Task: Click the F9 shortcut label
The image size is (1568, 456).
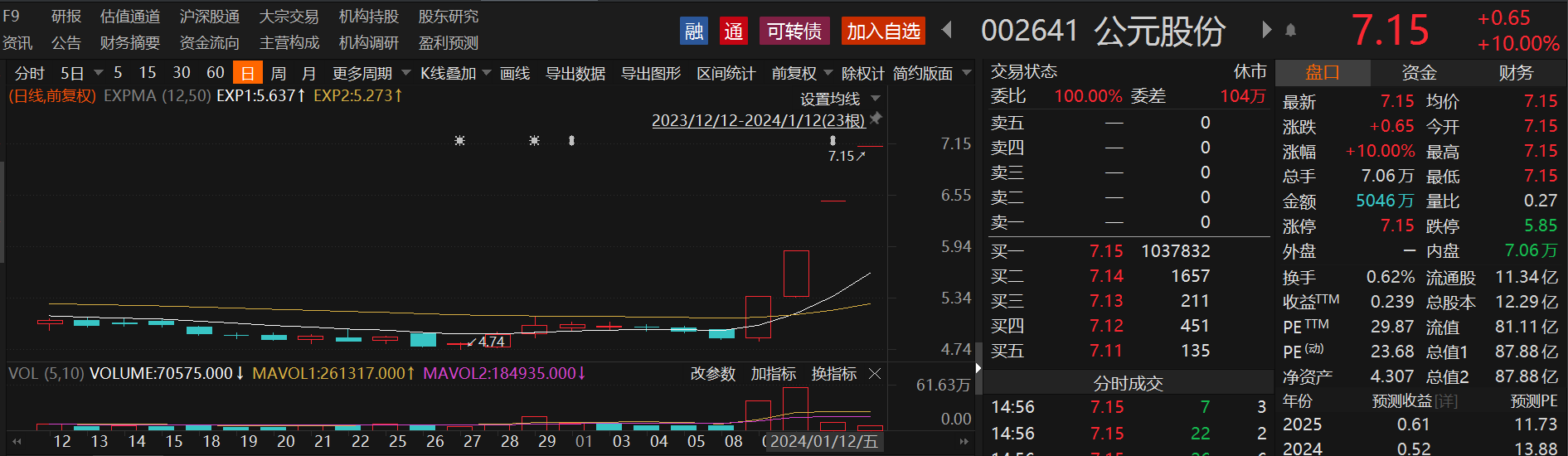Action: click(11, 17)
